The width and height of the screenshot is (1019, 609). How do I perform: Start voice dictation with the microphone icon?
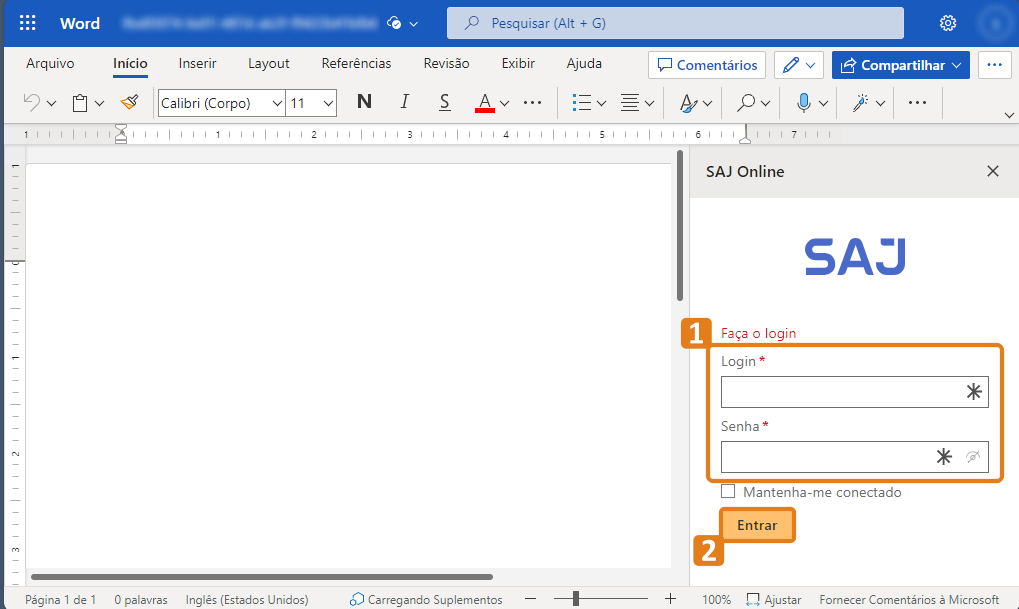click(806, 102)
